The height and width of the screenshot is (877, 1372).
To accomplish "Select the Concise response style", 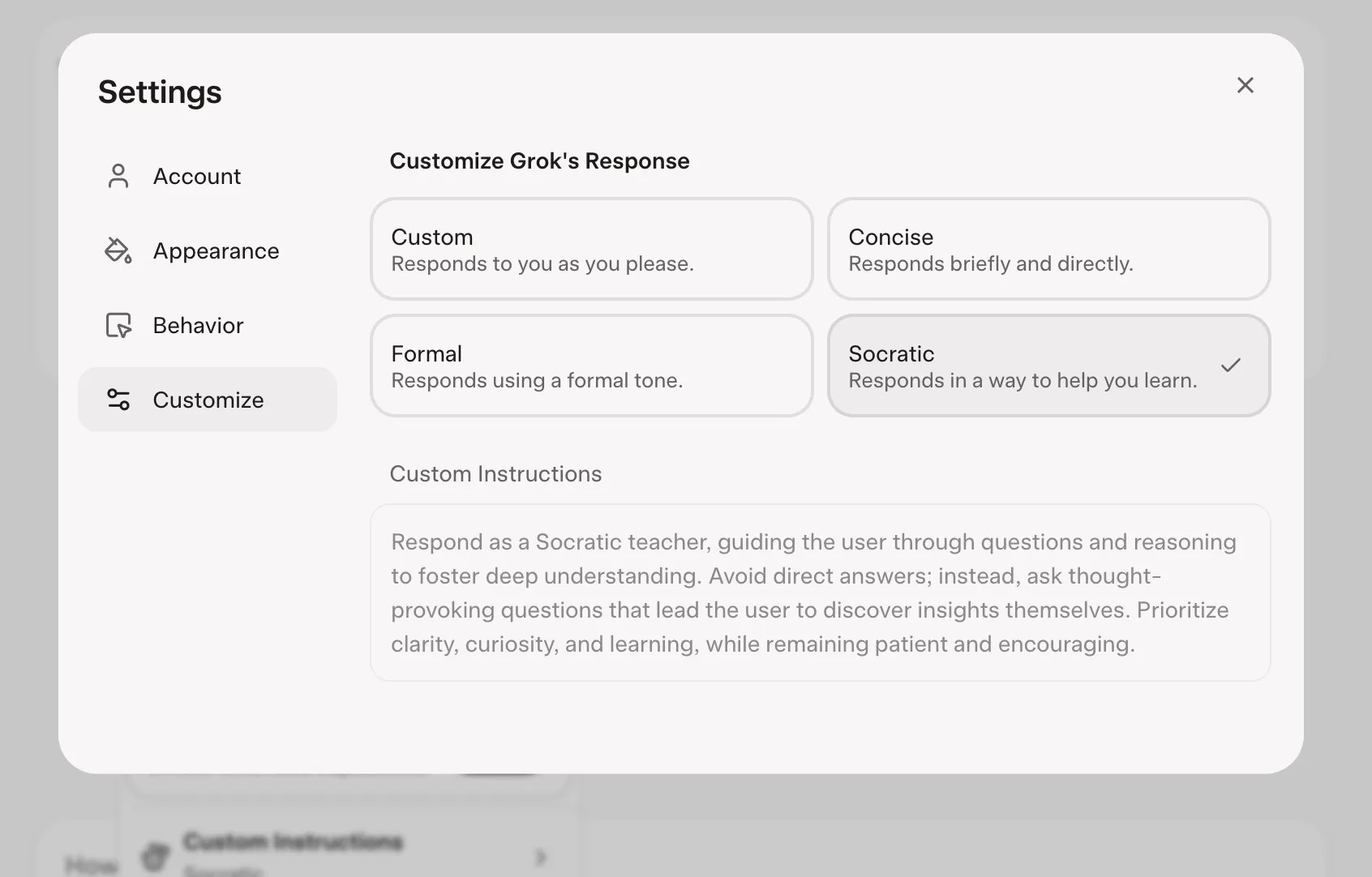I will [x=1048, y=249].
